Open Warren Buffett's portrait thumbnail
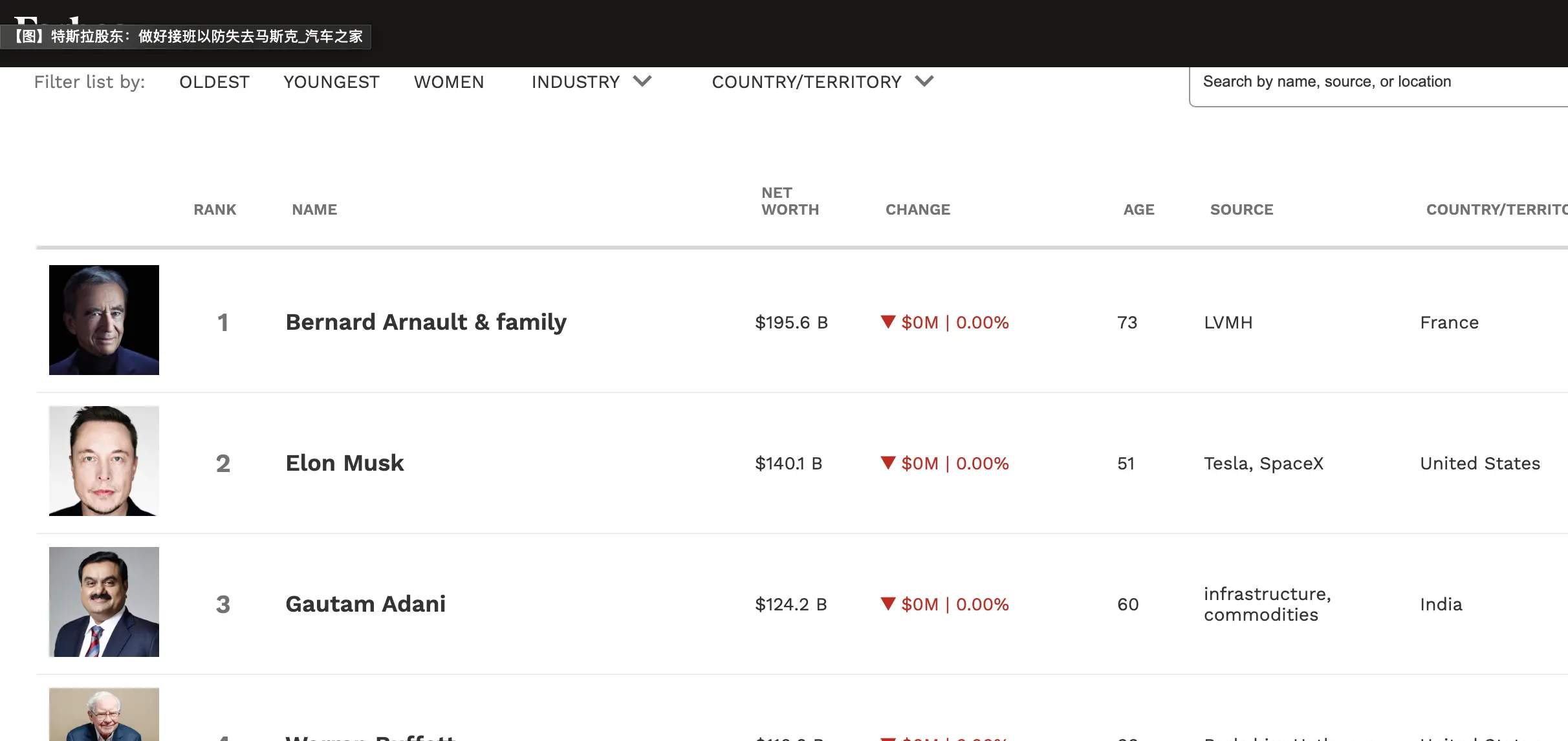Viewport: 1568px width, 741px height. click(x=104, y=714)
